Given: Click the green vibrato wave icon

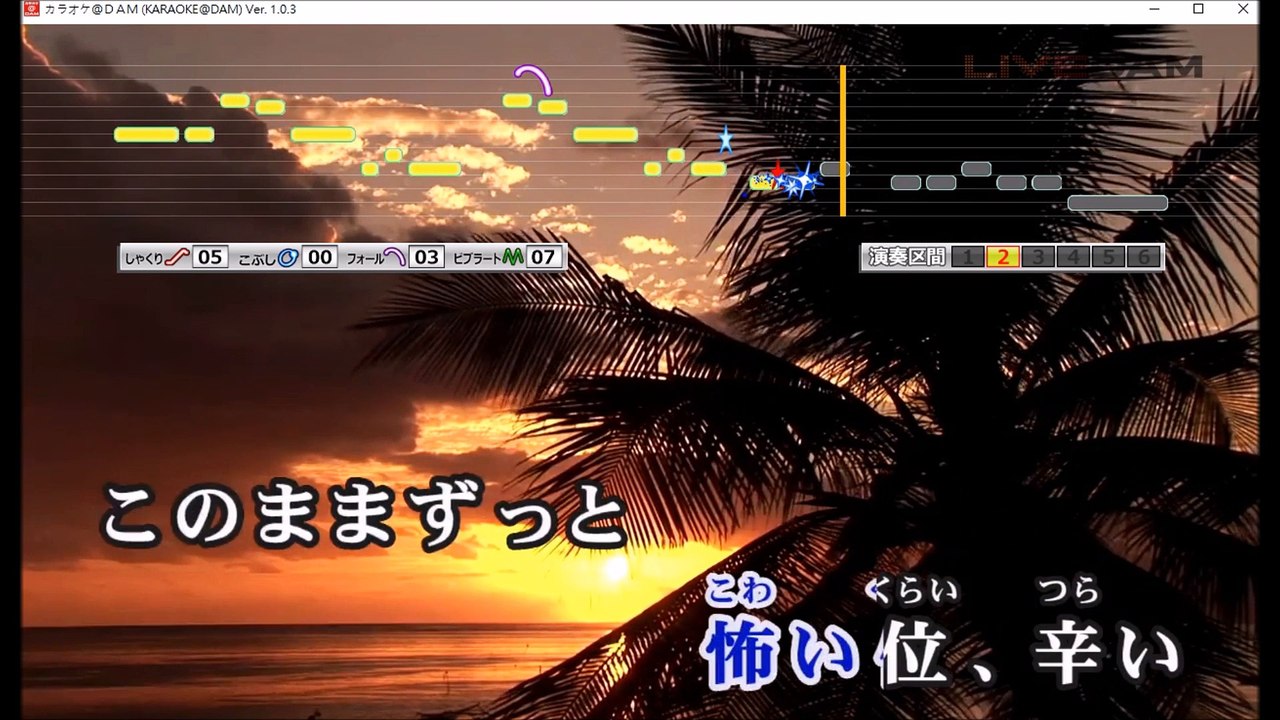Looking at the screenshot, I should [x=513, y=257].
